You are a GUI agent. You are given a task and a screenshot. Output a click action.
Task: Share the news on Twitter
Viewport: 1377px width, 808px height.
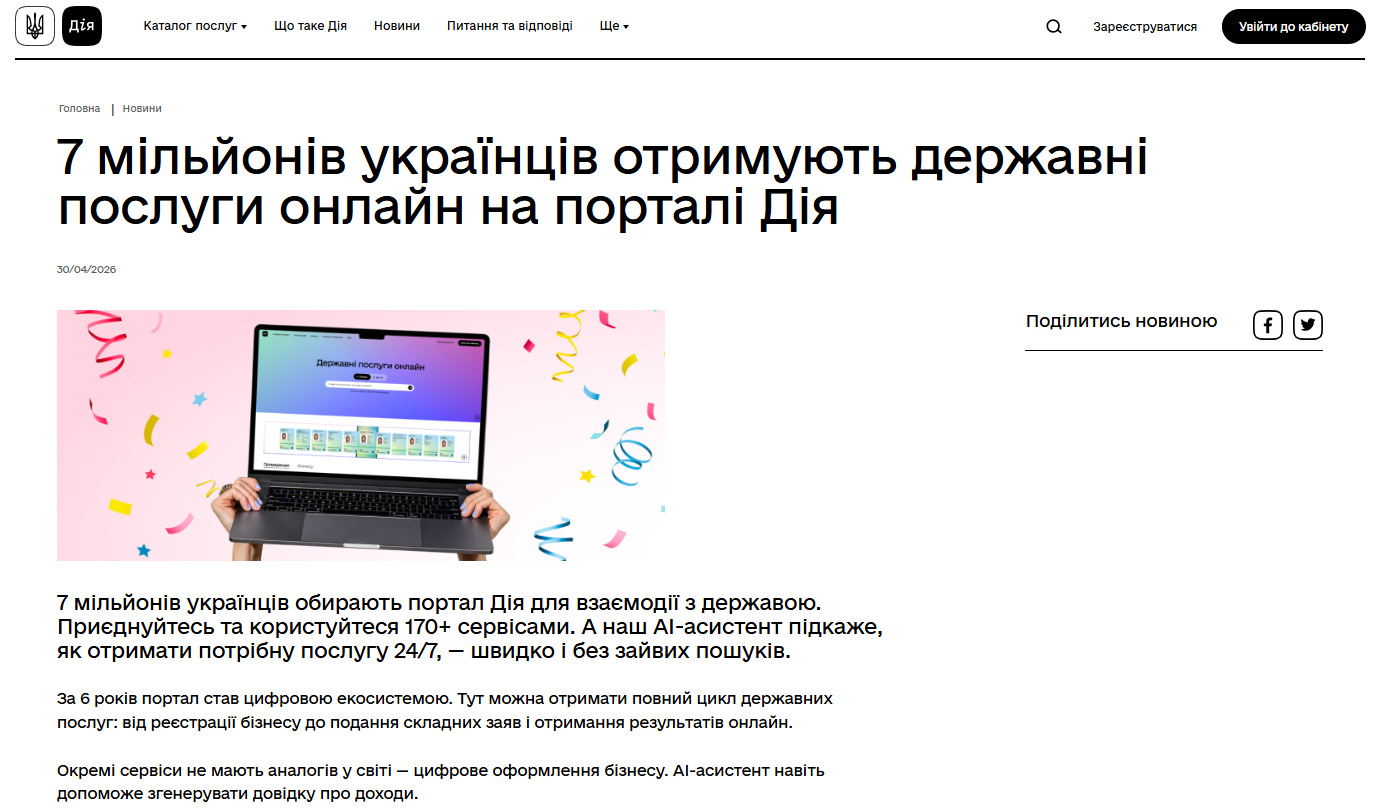[1308, 325]
